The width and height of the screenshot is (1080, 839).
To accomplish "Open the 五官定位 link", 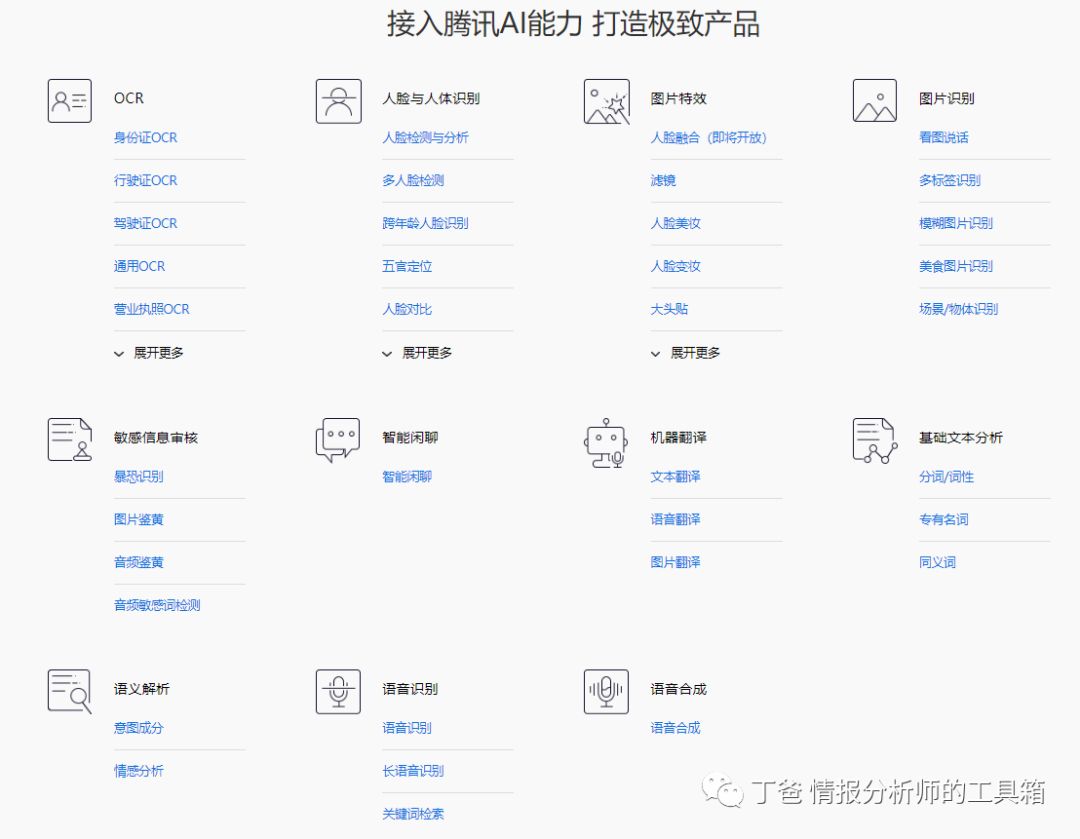I will (x=407, y=266).
